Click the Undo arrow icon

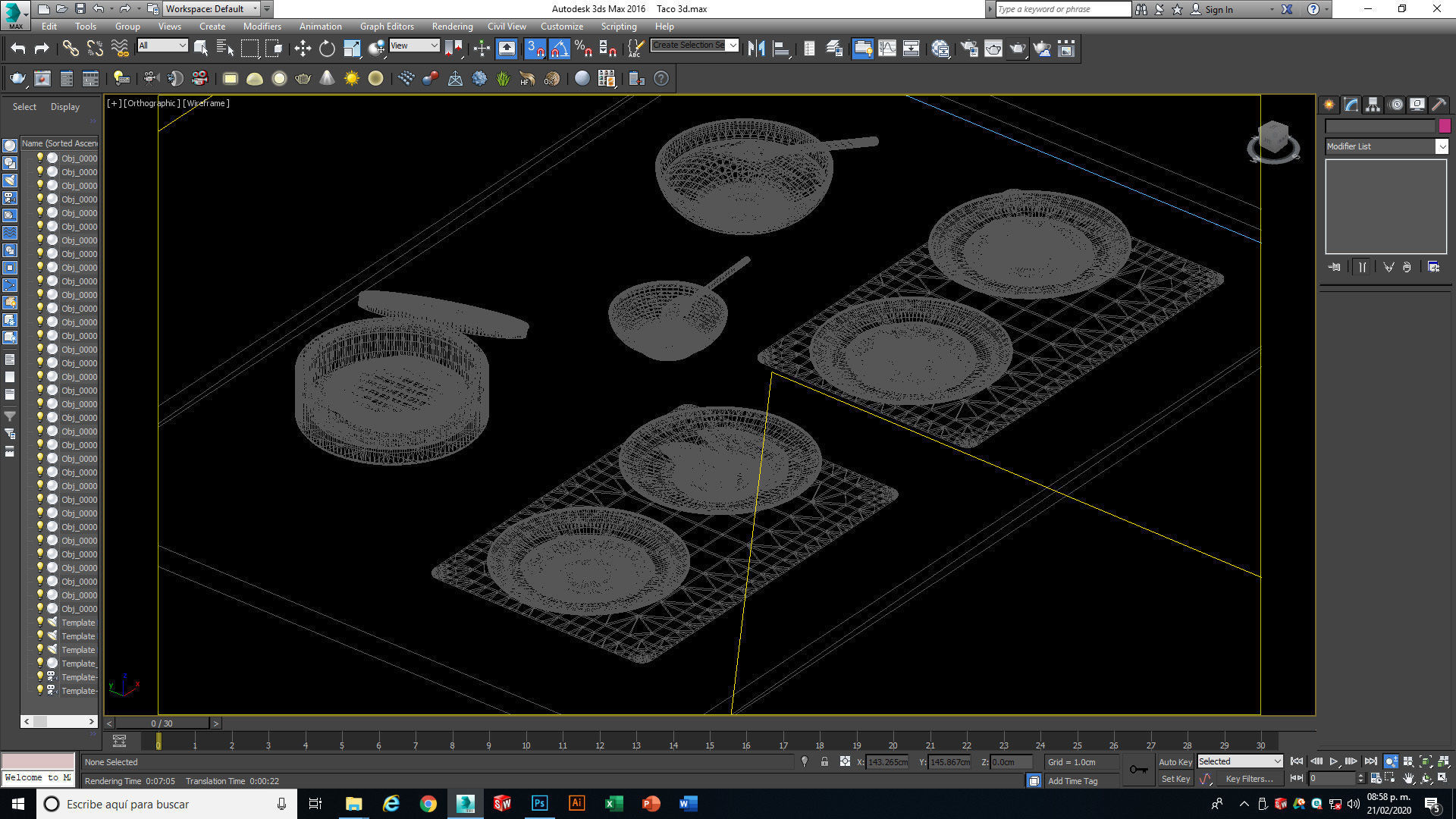pyautogui.click(x=18, y=49)
